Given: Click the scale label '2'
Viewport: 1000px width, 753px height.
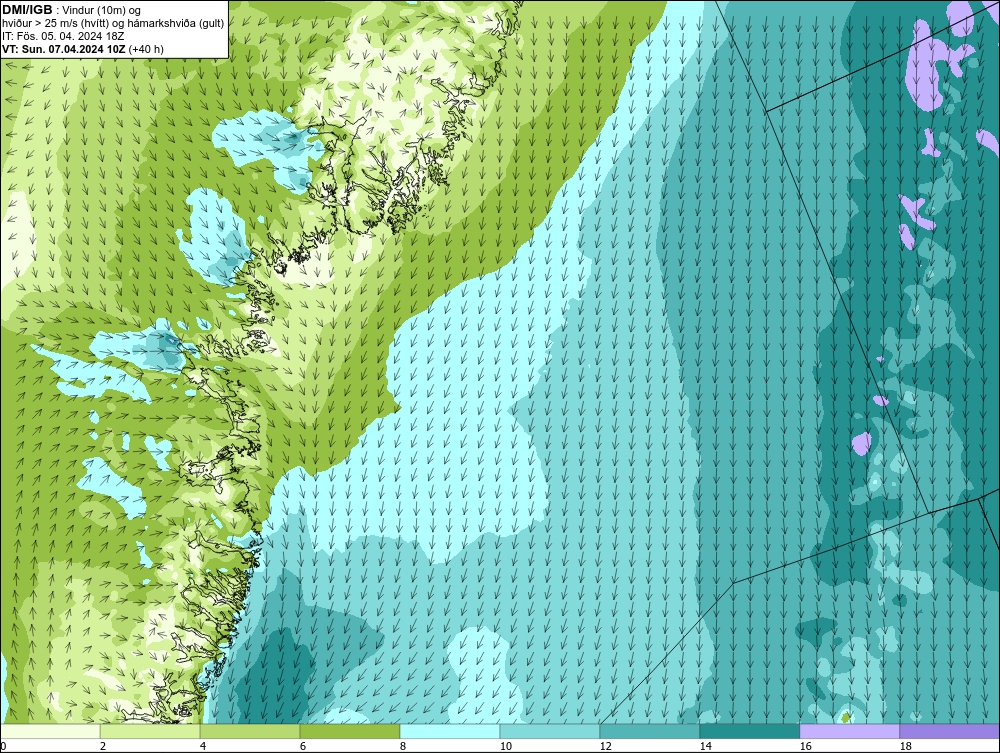Looking at the screenshot, I should (x=103, y=746).
